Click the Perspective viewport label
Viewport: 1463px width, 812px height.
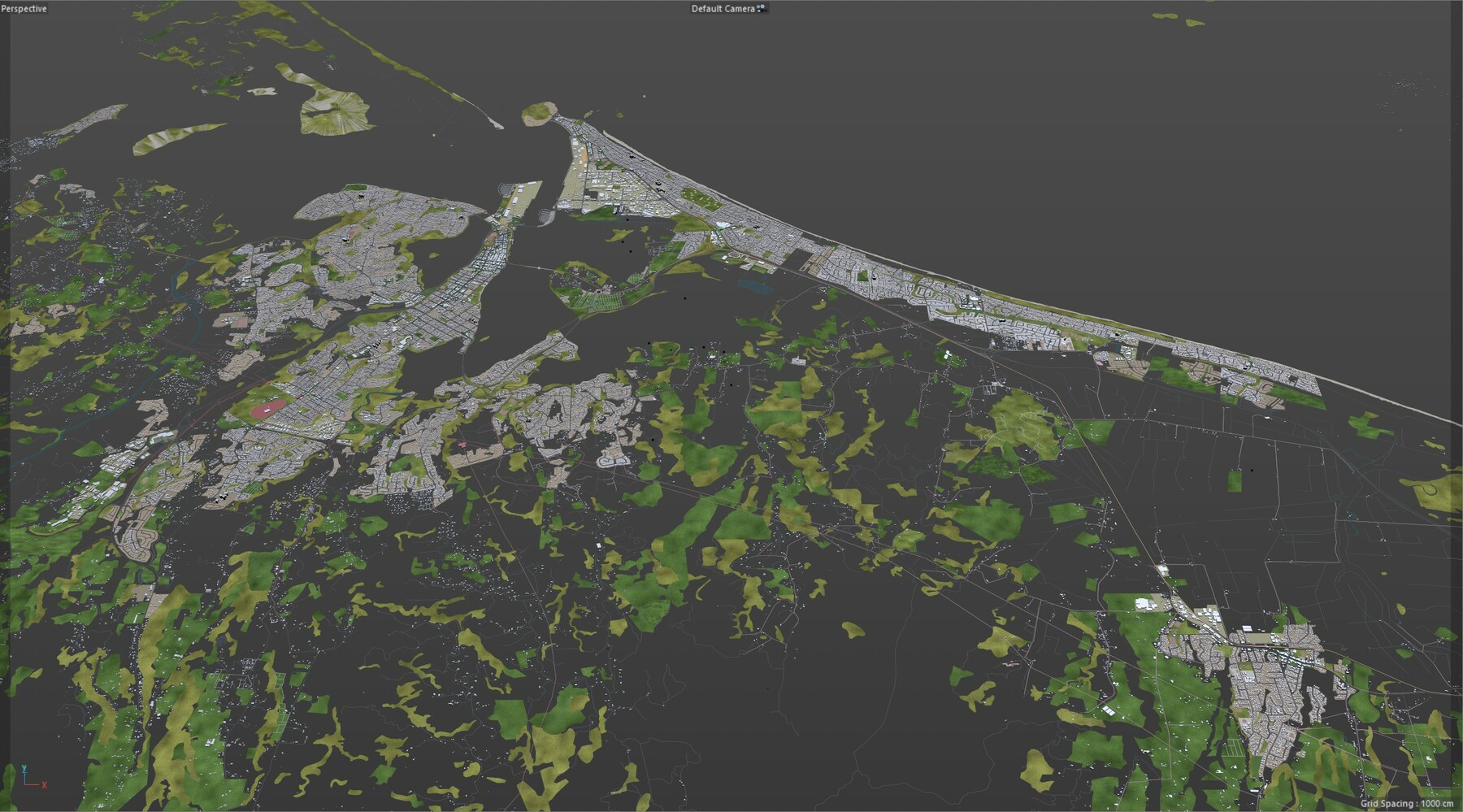click(x=24, y=9)
